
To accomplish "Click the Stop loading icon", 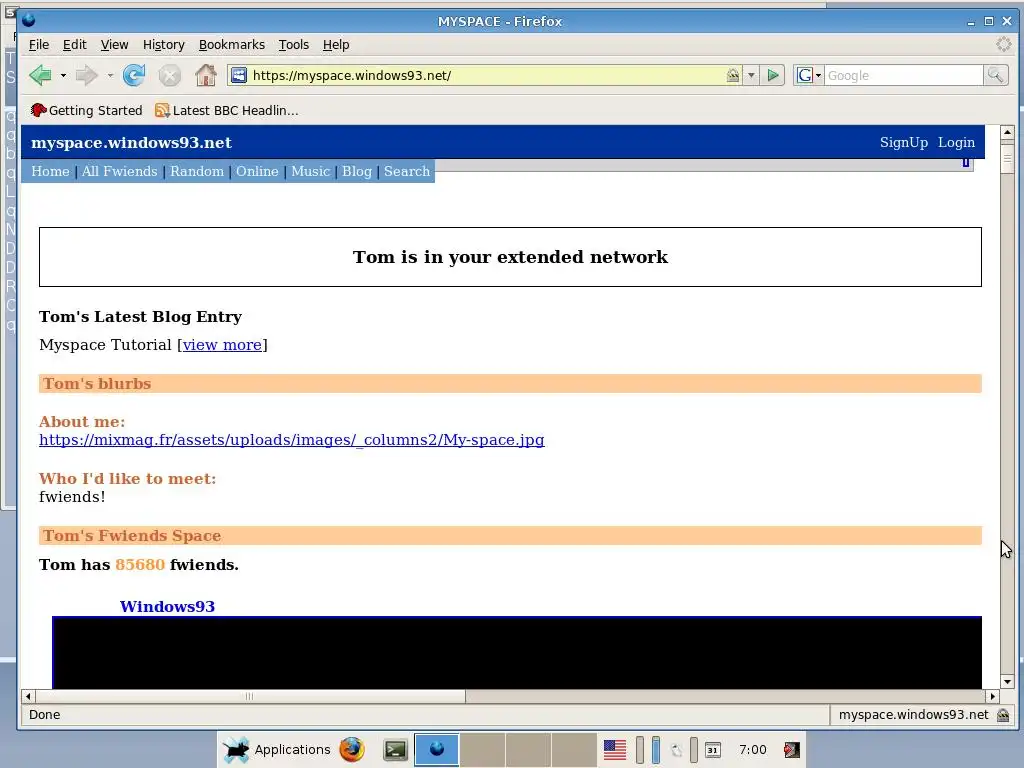I will (169, 76).
